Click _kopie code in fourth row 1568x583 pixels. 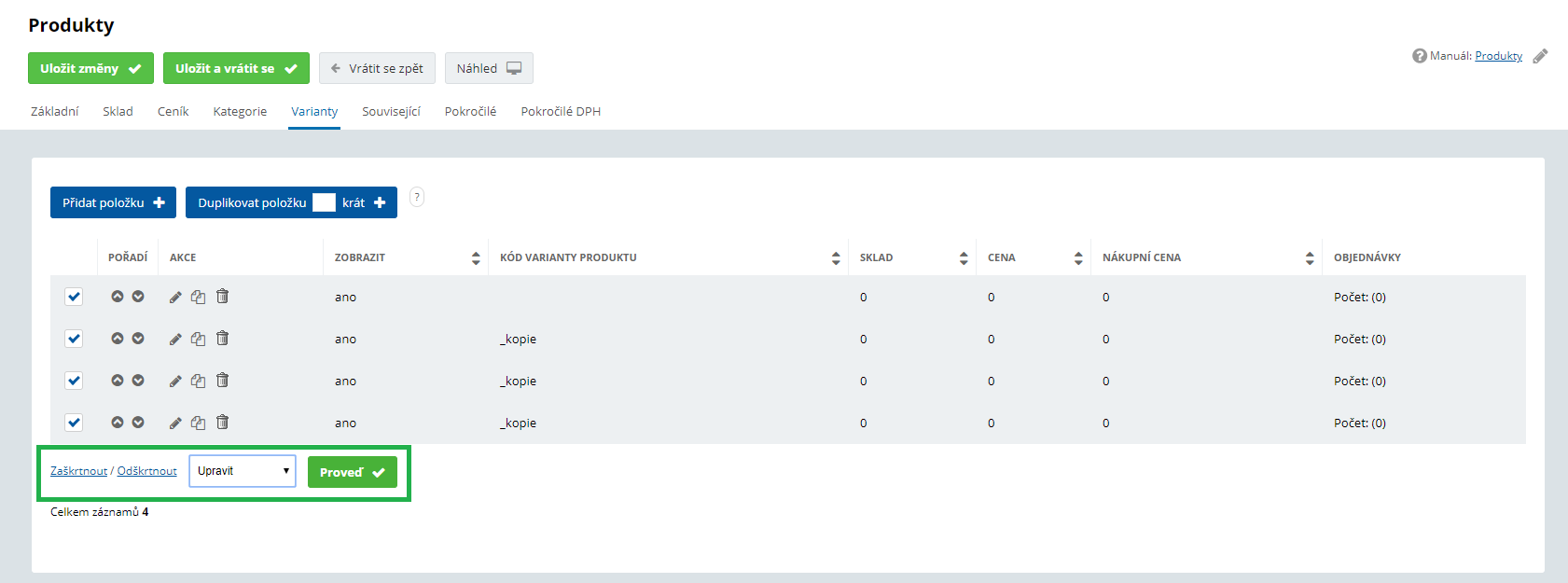pyautogui.click(x=518, y=423)
